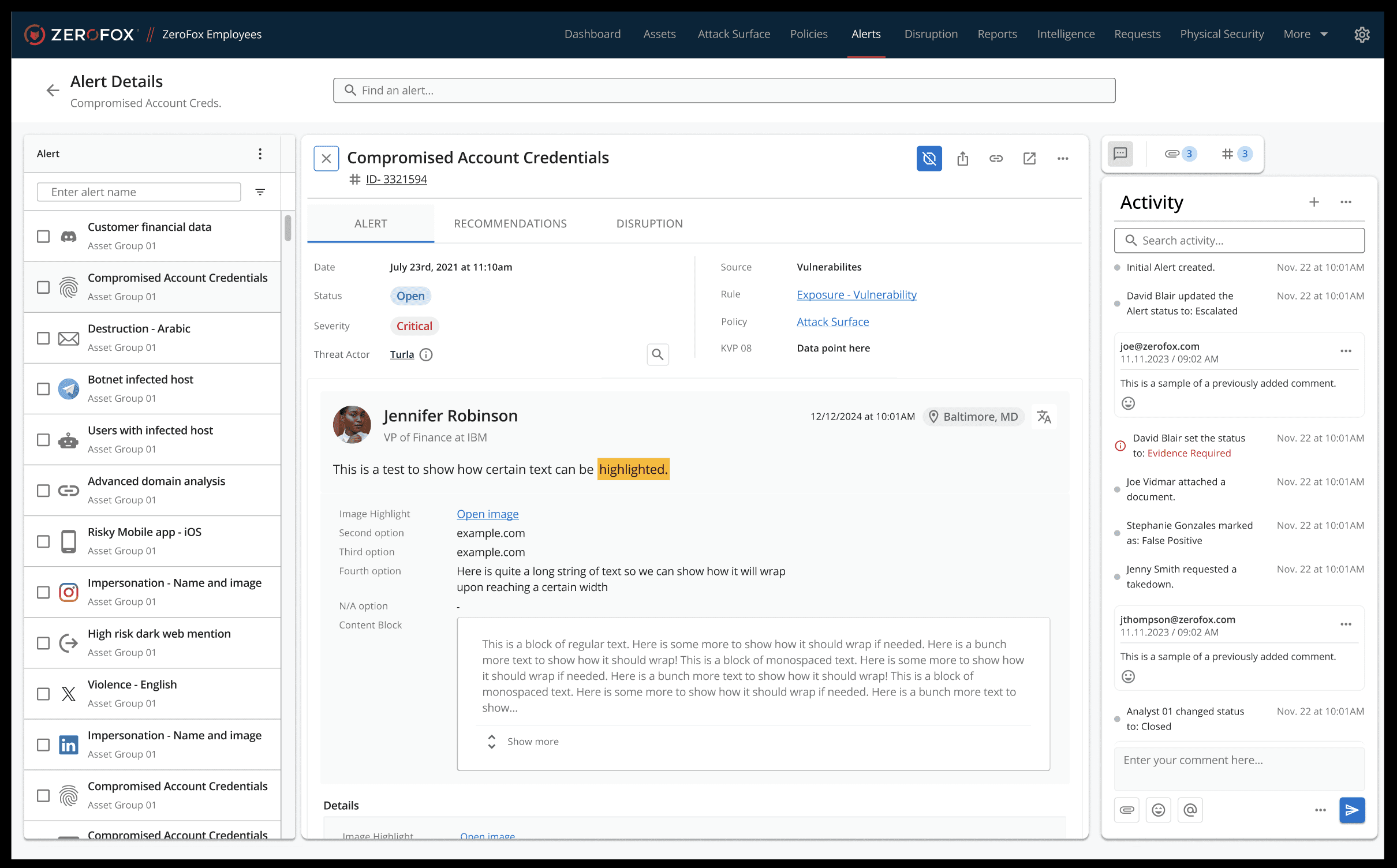Click the send comment arrow button

tap(1352, 810)
